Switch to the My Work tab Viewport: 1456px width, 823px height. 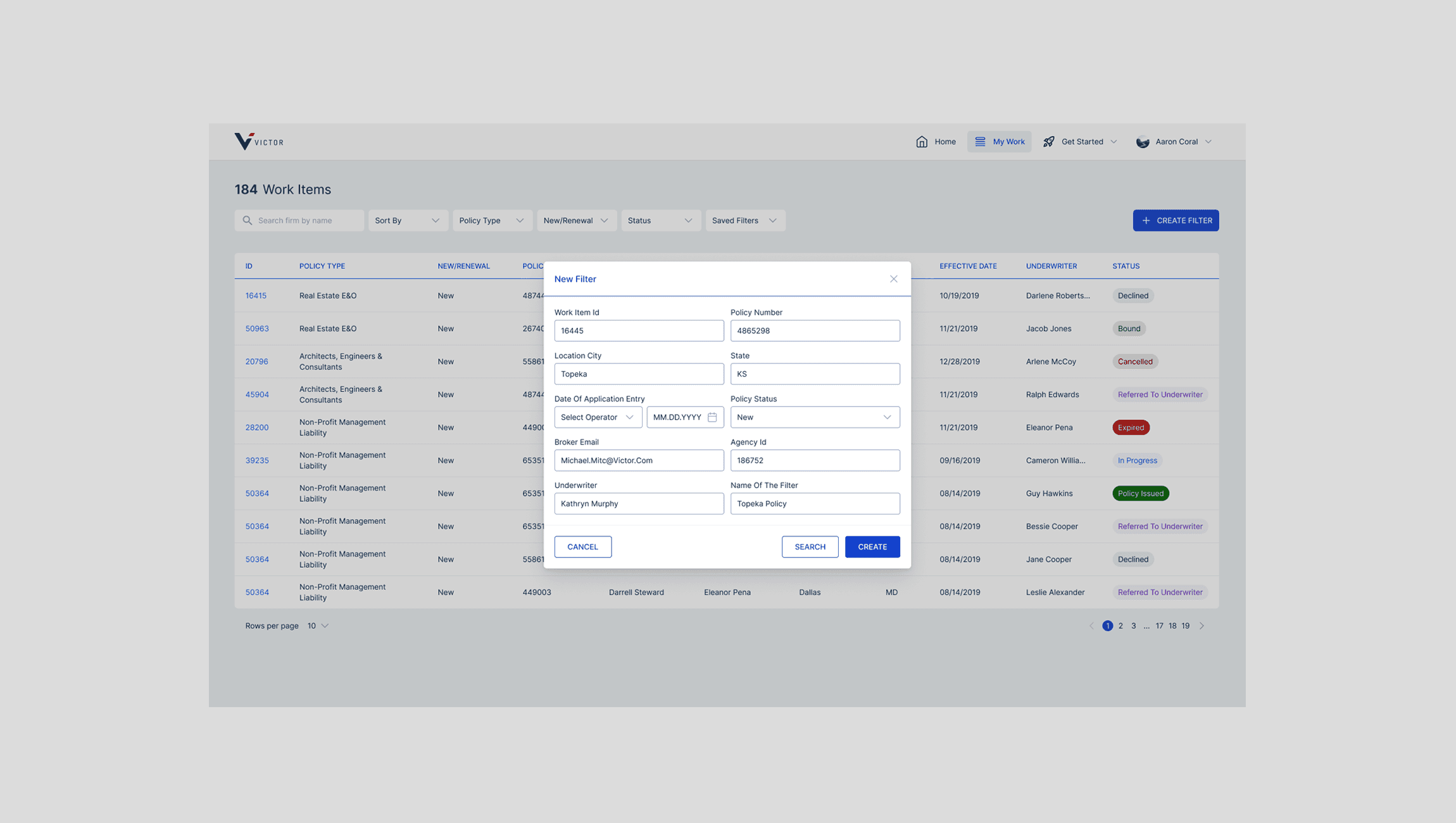point(1008,141)
